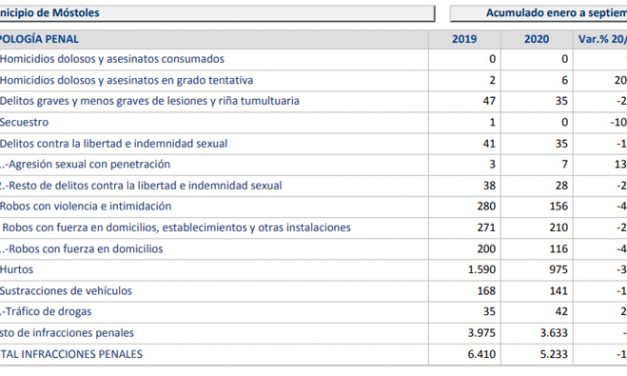Click 2019 value 200 for robos en domicilios
627x376 pixels.
point(486,249)
